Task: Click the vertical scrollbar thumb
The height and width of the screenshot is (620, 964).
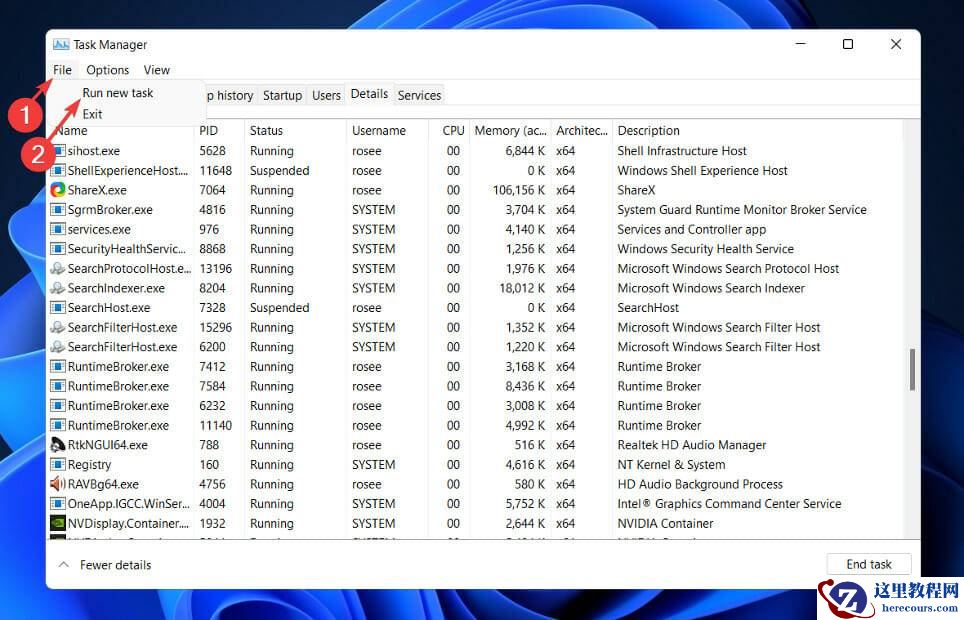Action: [911, 370]
